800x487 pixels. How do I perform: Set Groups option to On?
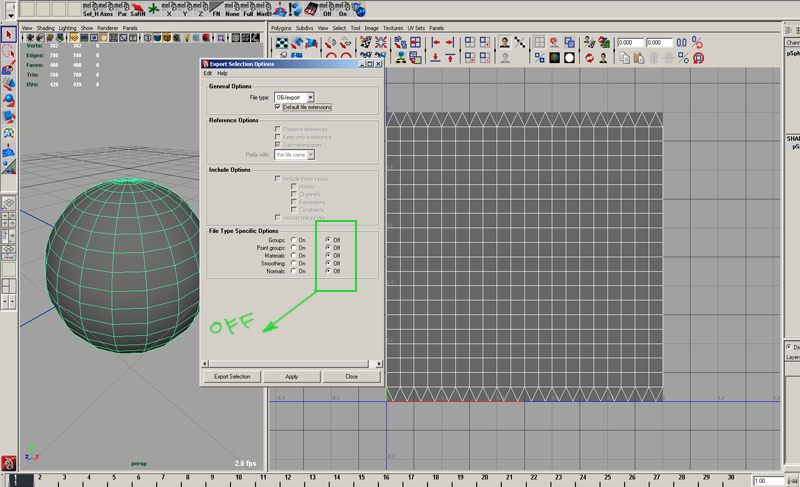coord(293,241)
